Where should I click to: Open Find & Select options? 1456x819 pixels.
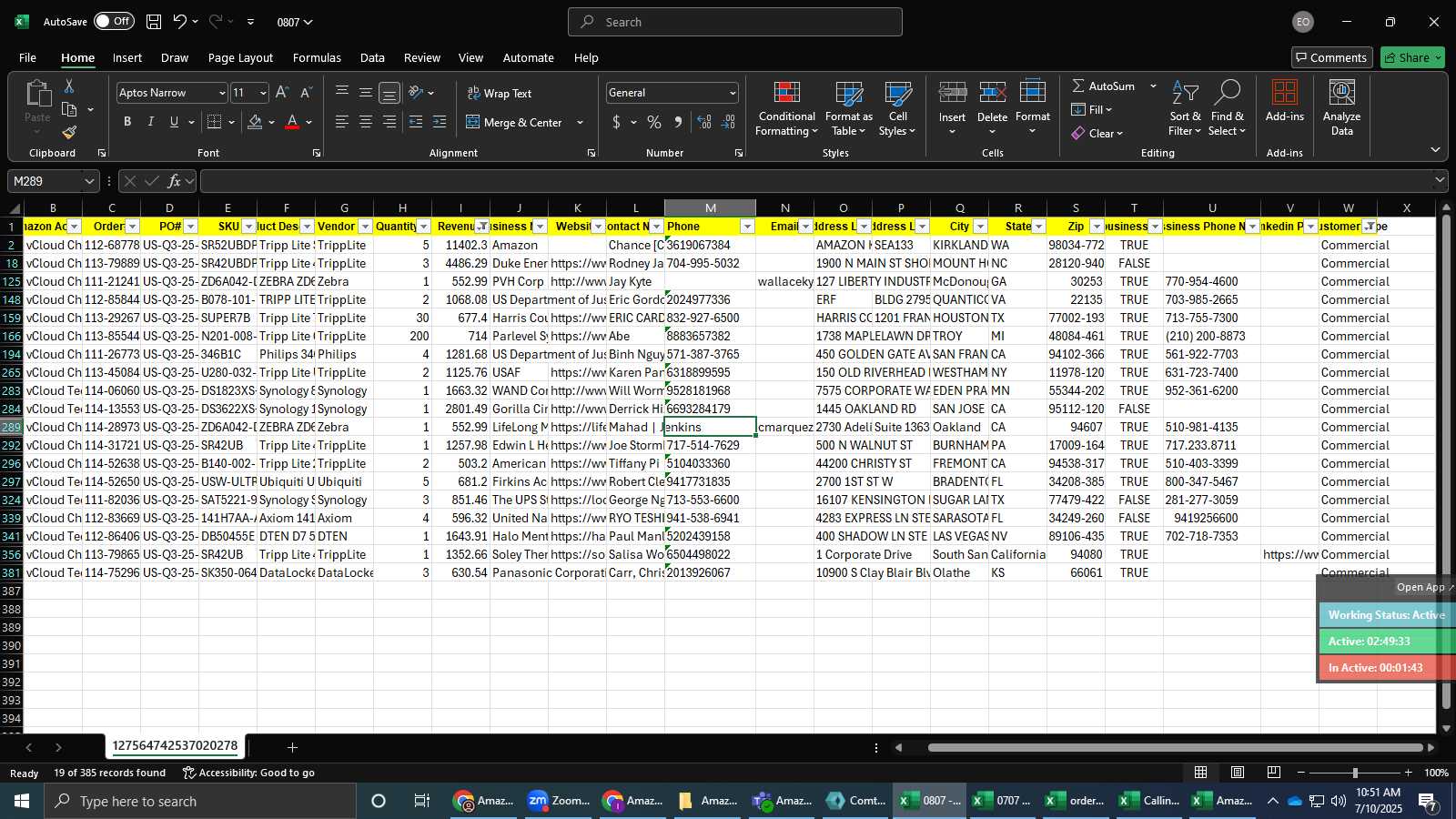pos(1228,109)
